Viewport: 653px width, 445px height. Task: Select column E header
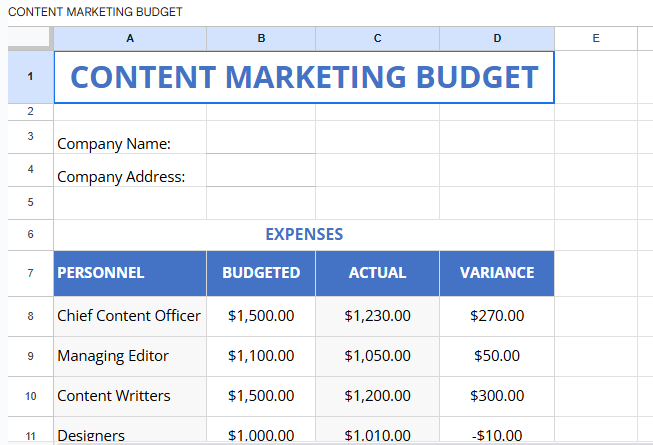click(595, 38)
